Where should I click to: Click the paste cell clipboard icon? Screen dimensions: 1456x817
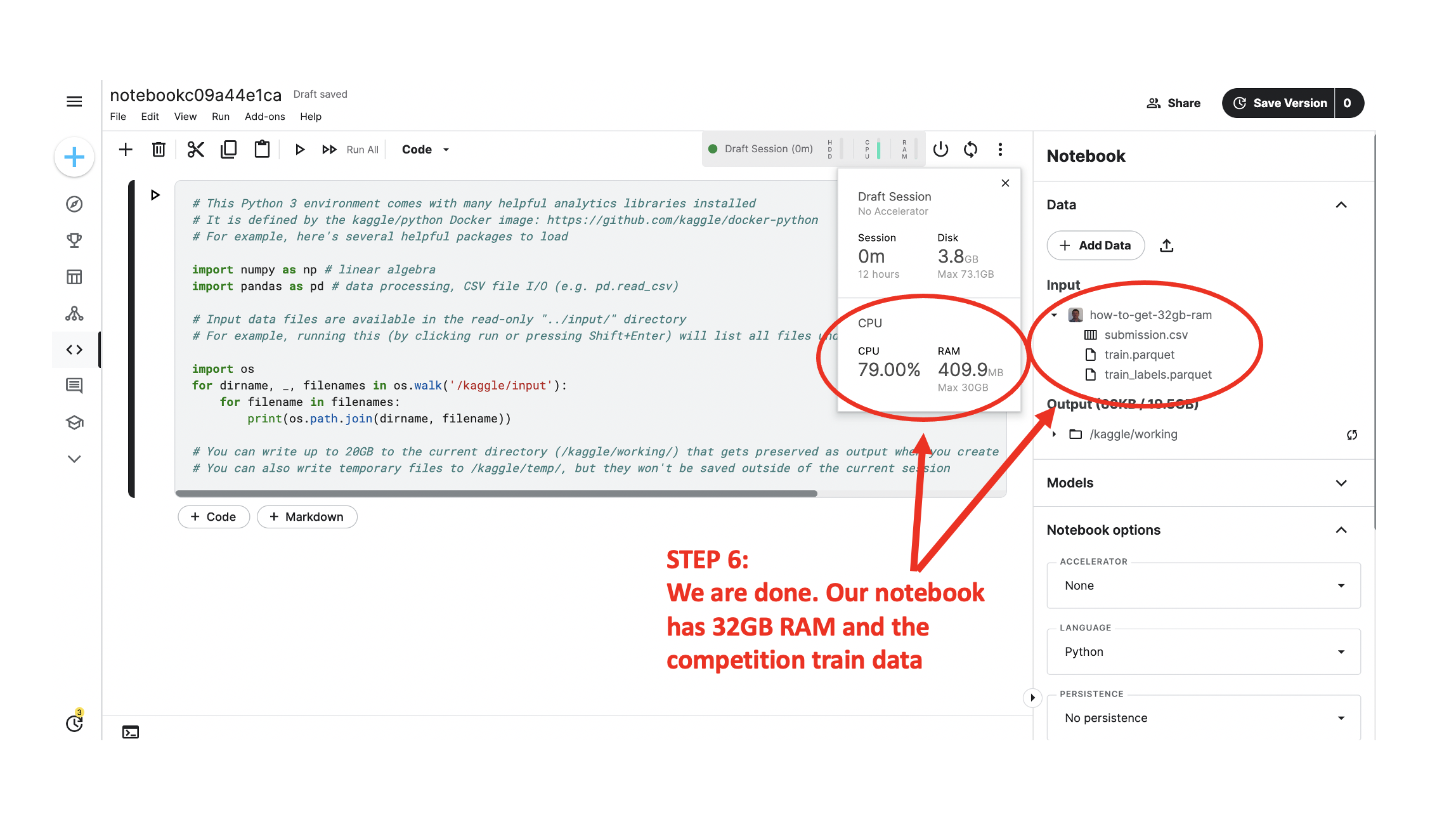click(x=262, y=150)
